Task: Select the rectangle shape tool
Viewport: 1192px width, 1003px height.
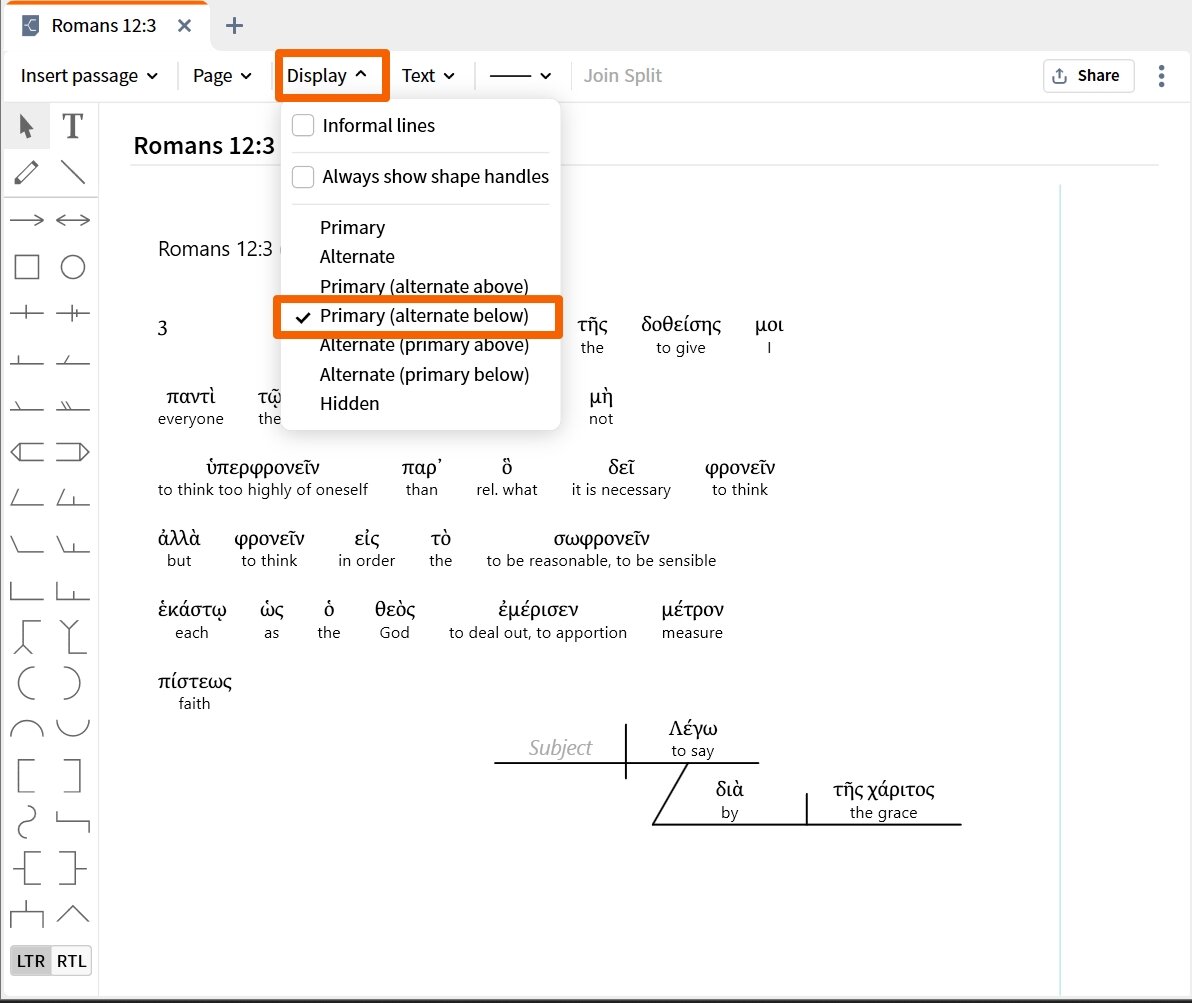Action: [x=27, y=267]
